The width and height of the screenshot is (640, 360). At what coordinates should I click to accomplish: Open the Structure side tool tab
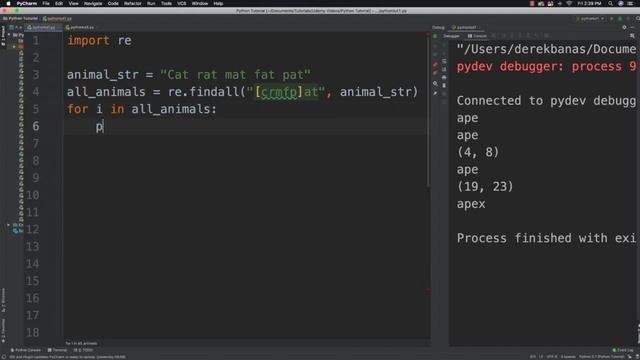[3, 300]
